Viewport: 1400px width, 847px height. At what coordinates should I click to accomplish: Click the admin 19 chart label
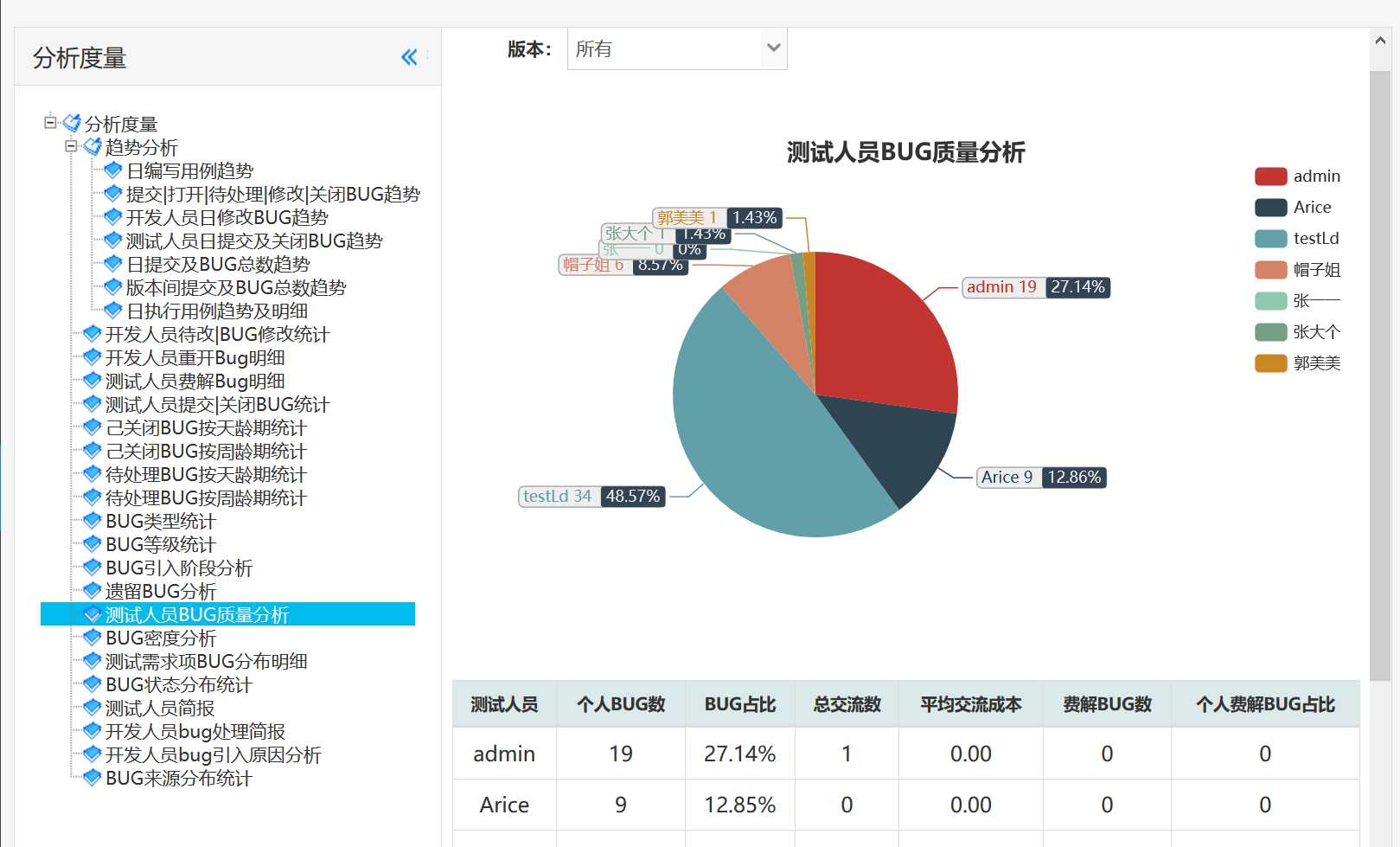(1036, 287)
